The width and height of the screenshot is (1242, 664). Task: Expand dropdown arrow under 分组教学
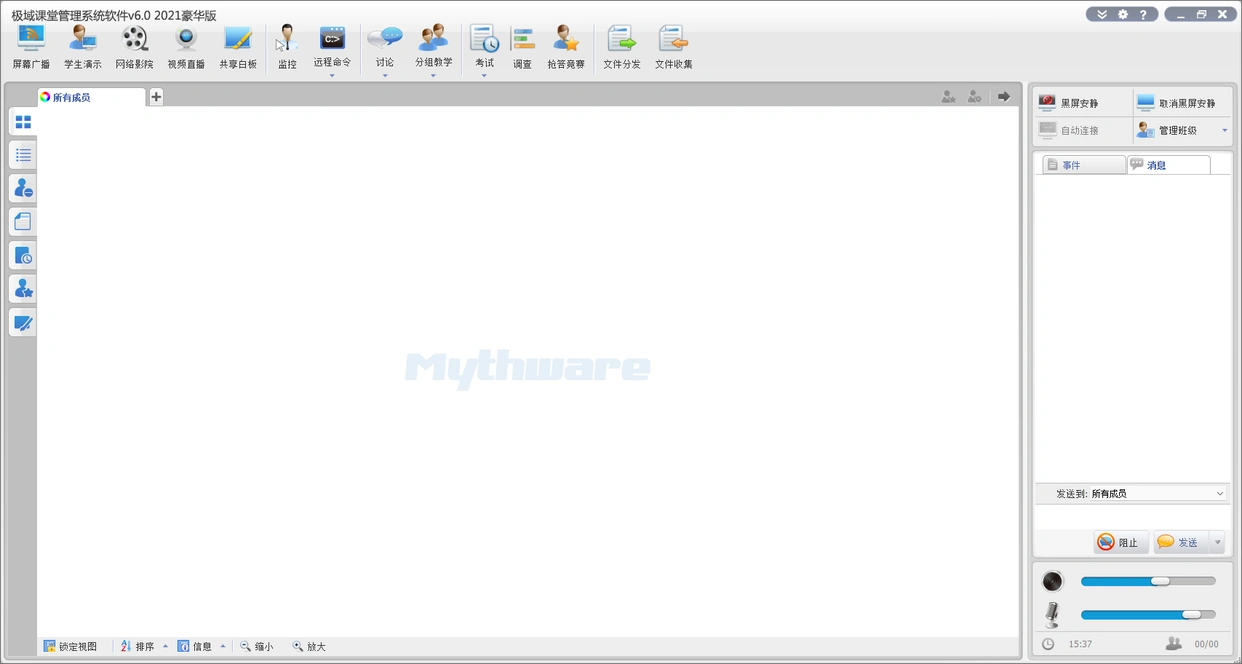click(x=433, y=75)
